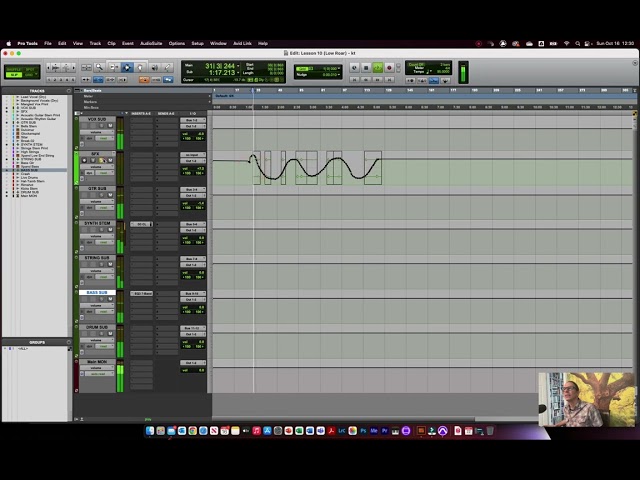640x480 pixels.
Task: Click the horizontal scrollbar below the tracks
Action: (x=343, y=419)
